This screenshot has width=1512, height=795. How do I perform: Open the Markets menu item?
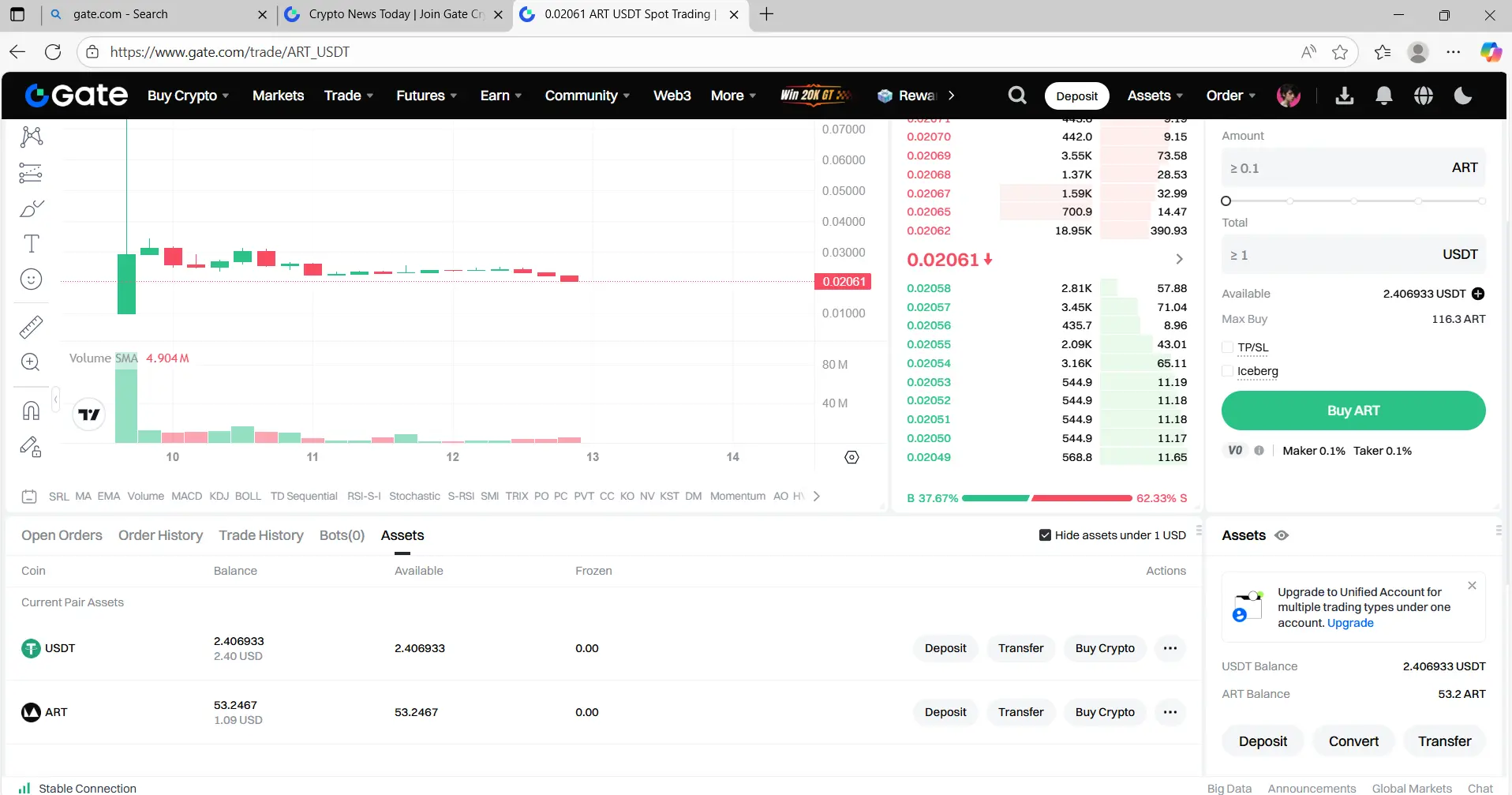point(278,96)
